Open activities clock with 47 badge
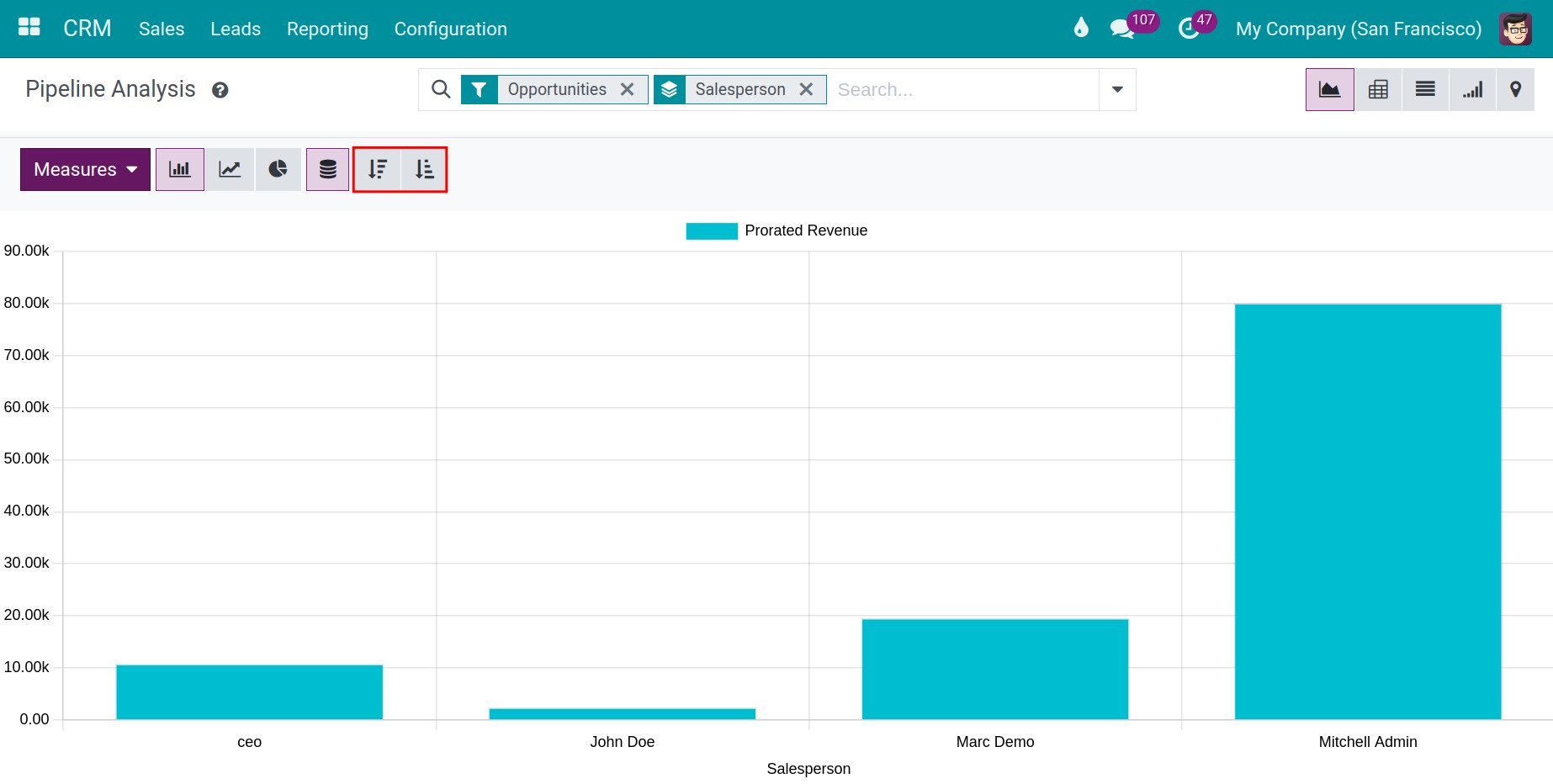 (1196, 26)
